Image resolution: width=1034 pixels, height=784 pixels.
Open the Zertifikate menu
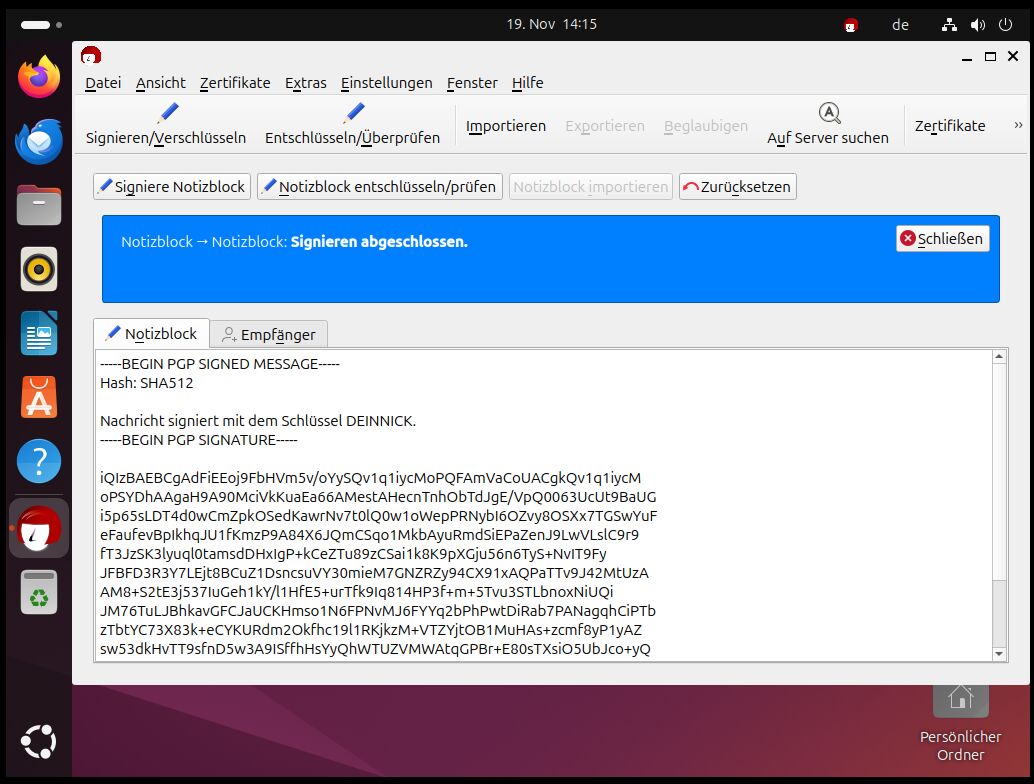[x=235, y=83]
